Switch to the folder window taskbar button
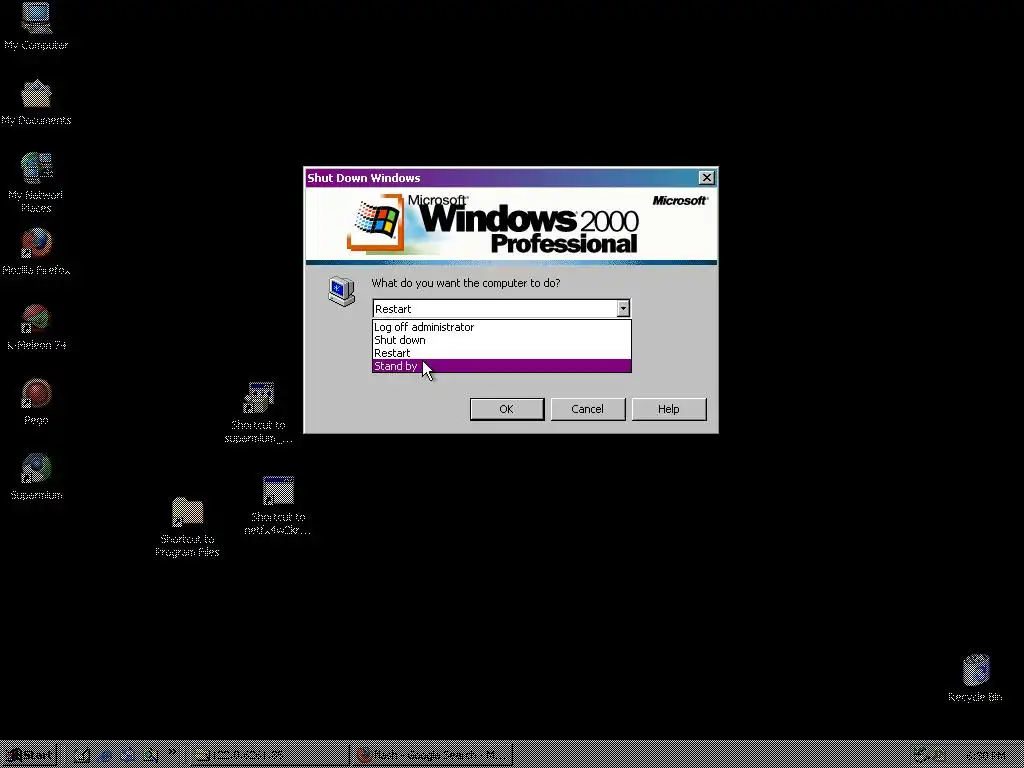Screen dimensions: 1024x768 270,755
